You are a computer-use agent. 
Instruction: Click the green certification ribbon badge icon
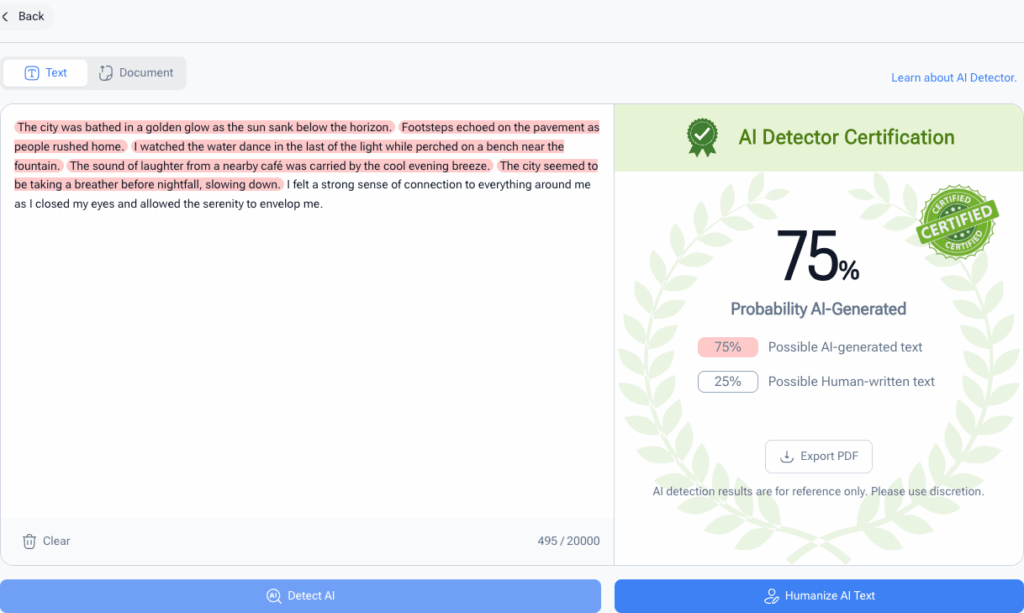[702, 137]
